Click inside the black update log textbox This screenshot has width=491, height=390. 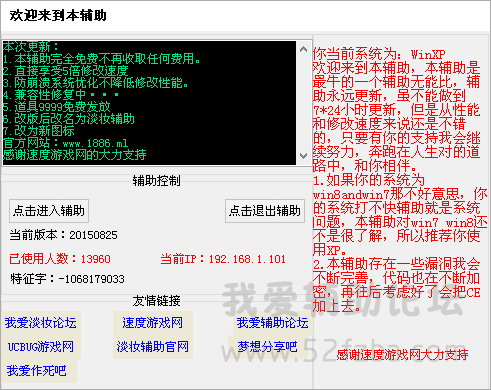[149, 103]
